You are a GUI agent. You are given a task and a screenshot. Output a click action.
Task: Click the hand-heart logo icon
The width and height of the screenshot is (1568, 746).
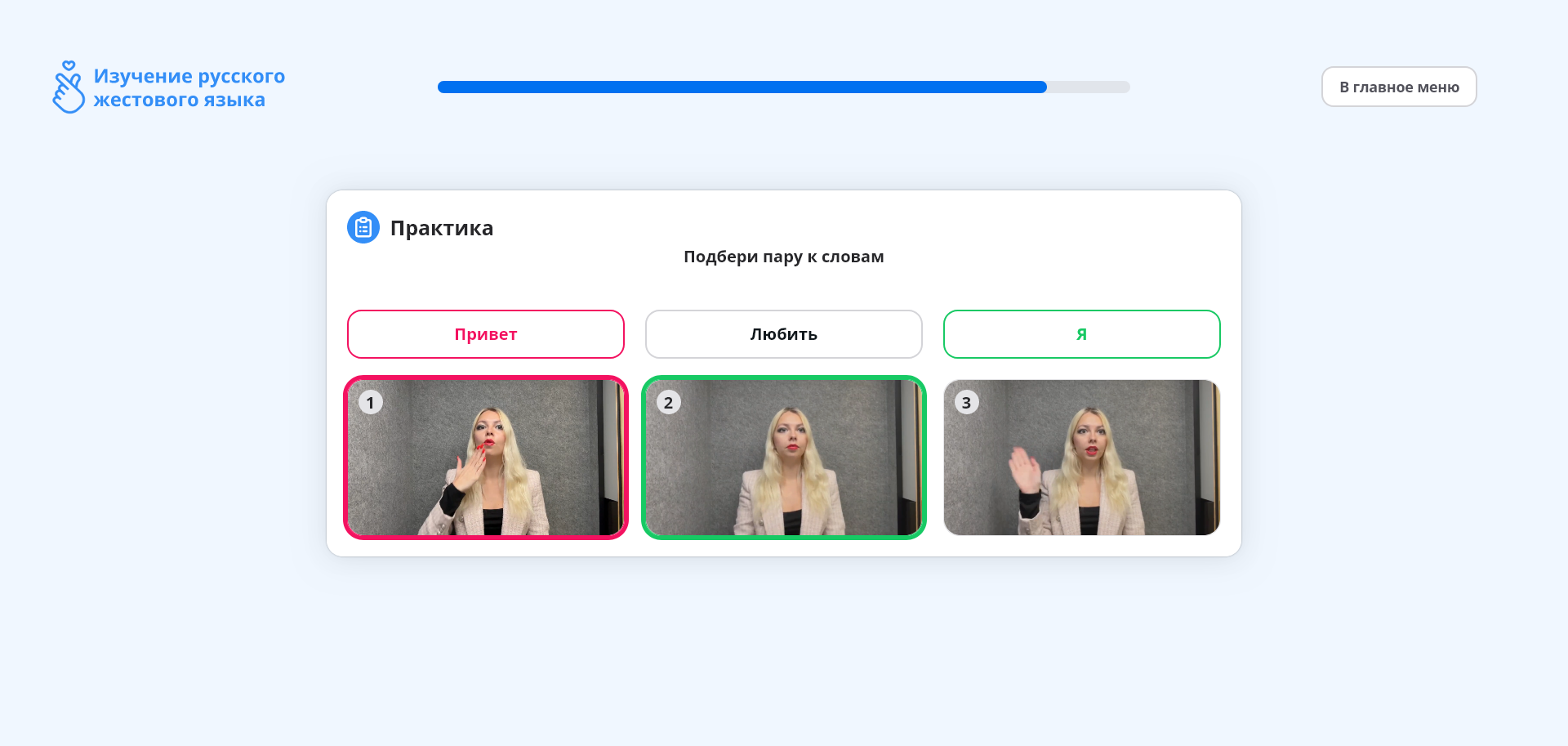pyautogui.click(x=69, y=87)
